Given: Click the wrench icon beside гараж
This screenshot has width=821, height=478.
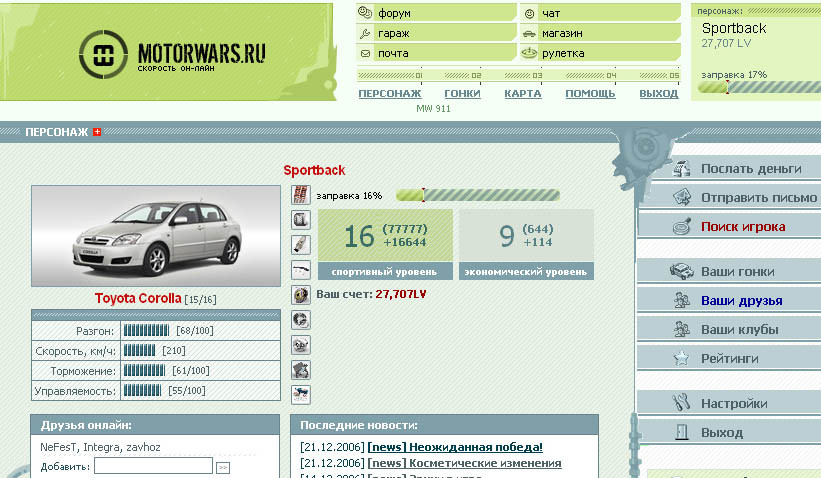Looking at the screenshot, I should [x=365, y=33].
